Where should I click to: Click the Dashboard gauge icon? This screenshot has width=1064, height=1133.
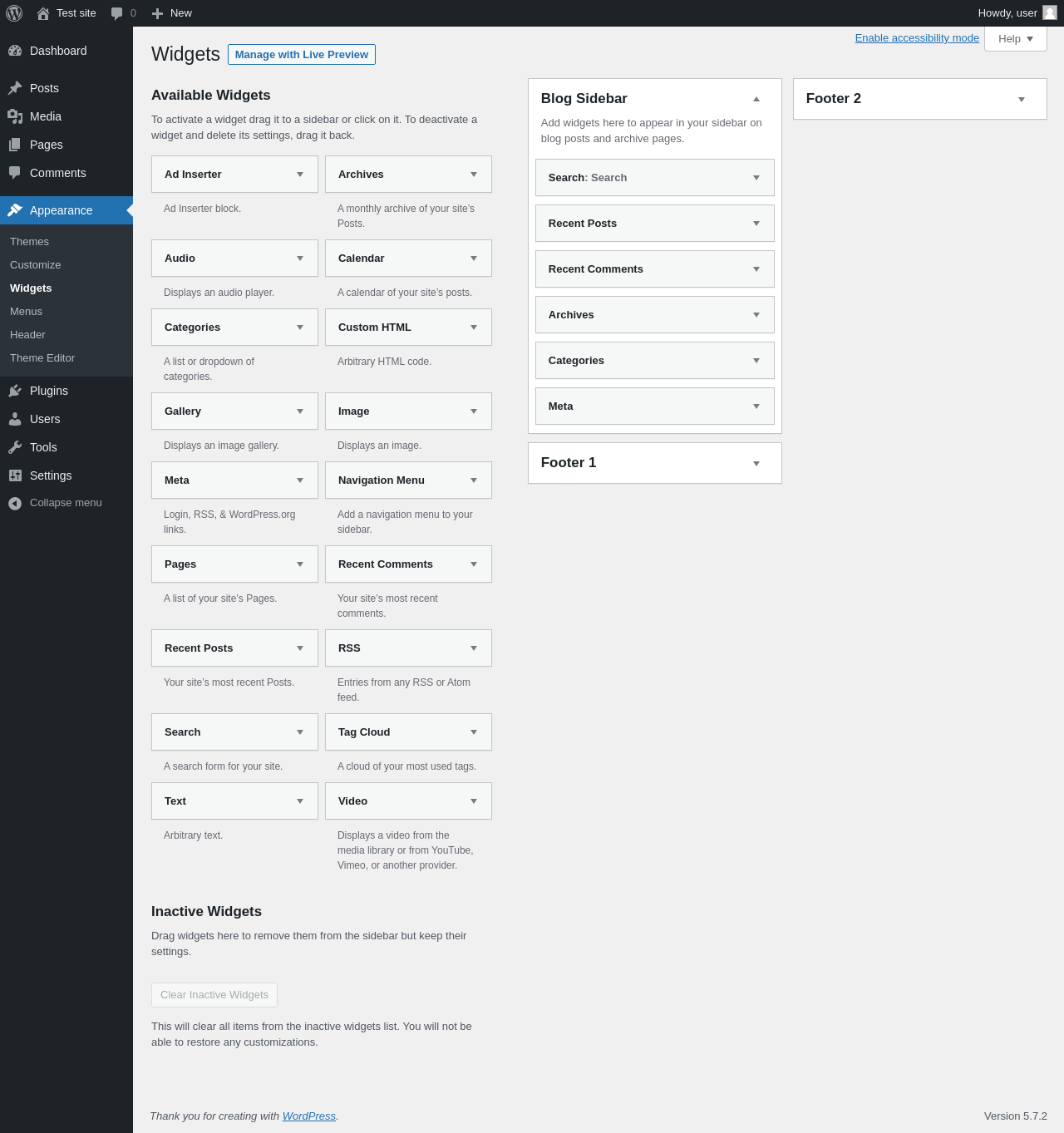[15, 51]
